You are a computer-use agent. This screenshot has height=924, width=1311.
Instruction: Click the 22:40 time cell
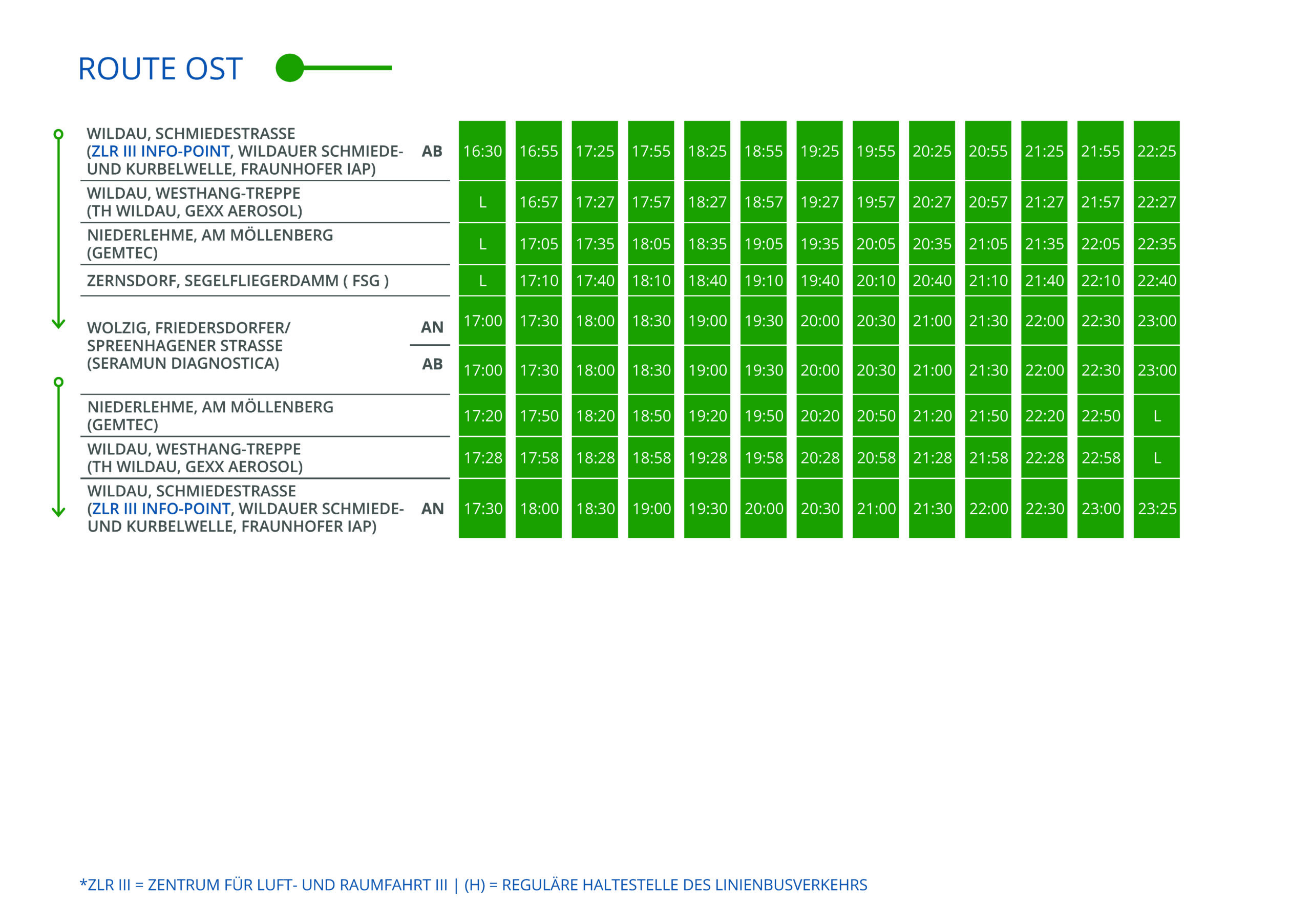tap(1157, 281)
